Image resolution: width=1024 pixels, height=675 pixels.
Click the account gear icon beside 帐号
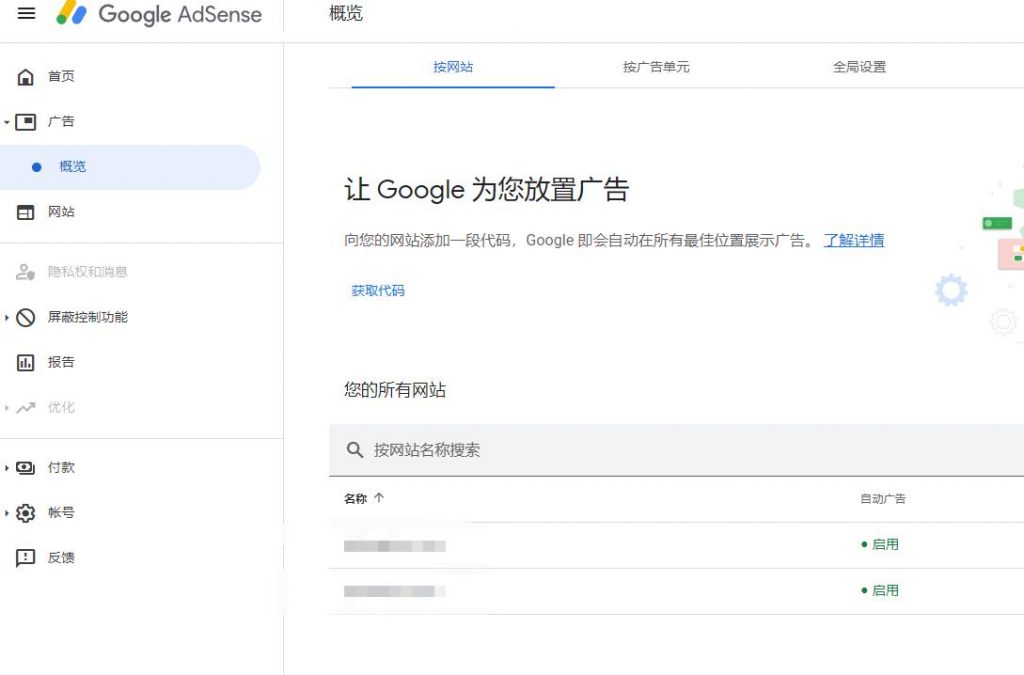(x=25, y=513)
